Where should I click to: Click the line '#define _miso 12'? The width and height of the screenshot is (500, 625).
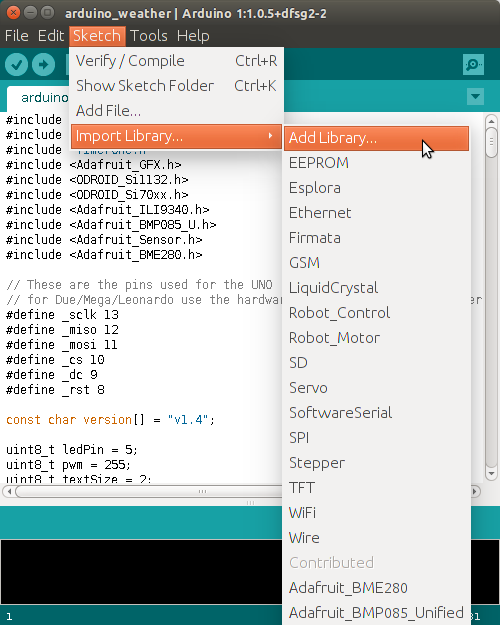click(63, 330)
